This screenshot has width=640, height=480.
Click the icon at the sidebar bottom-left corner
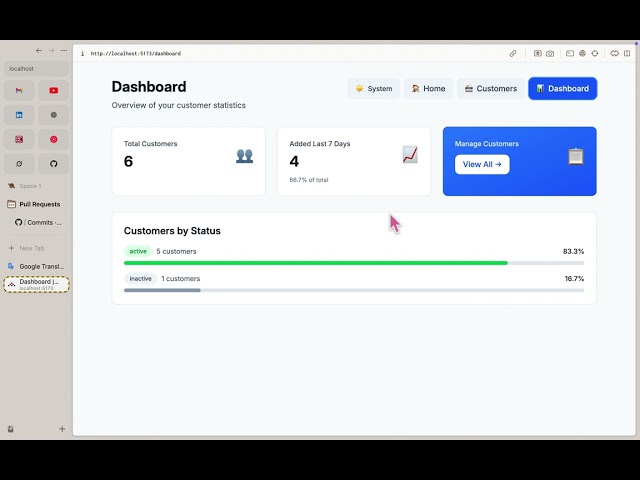pos(11,429)
